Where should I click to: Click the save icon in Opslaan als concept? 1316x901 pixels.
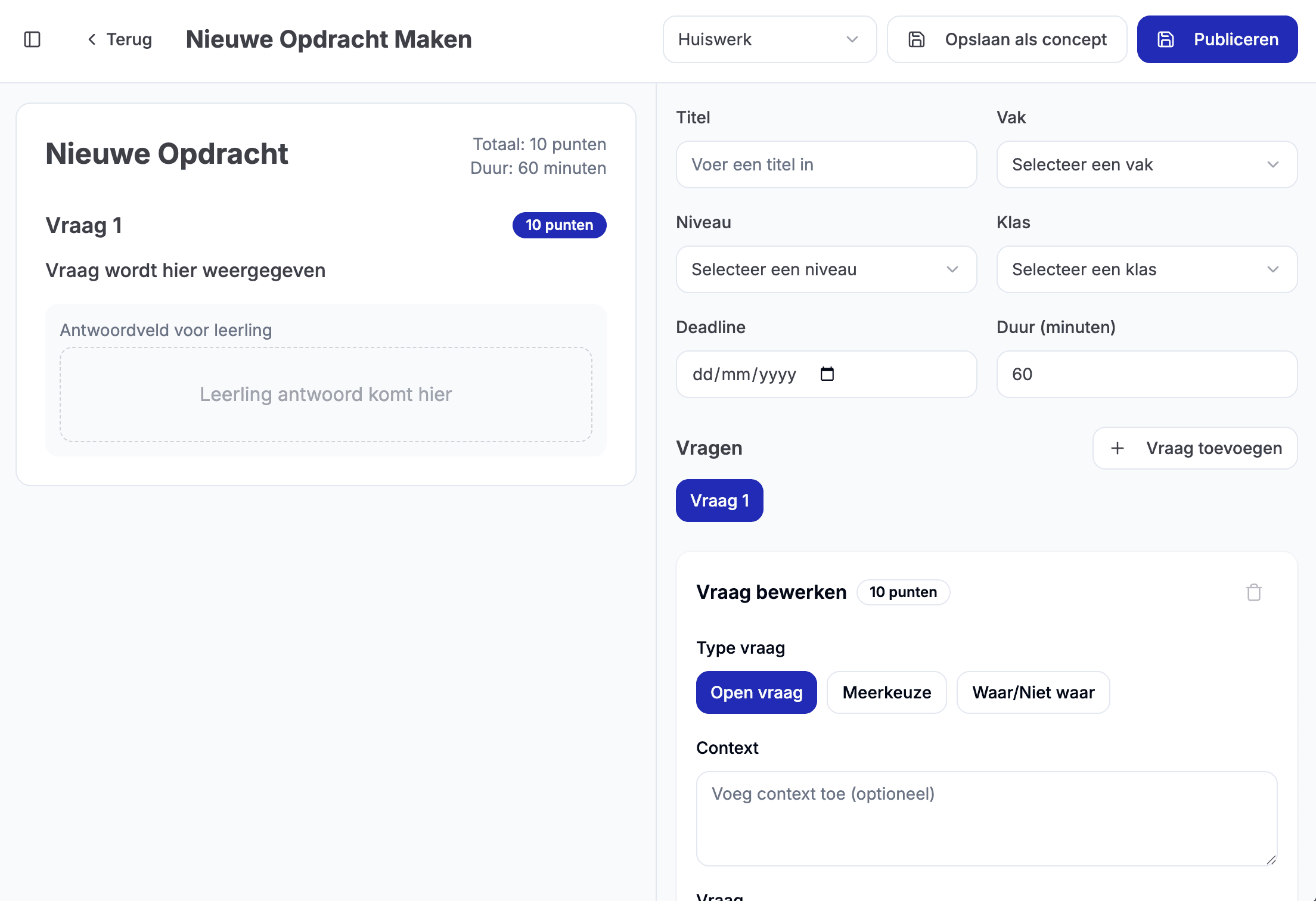[916, 39]
